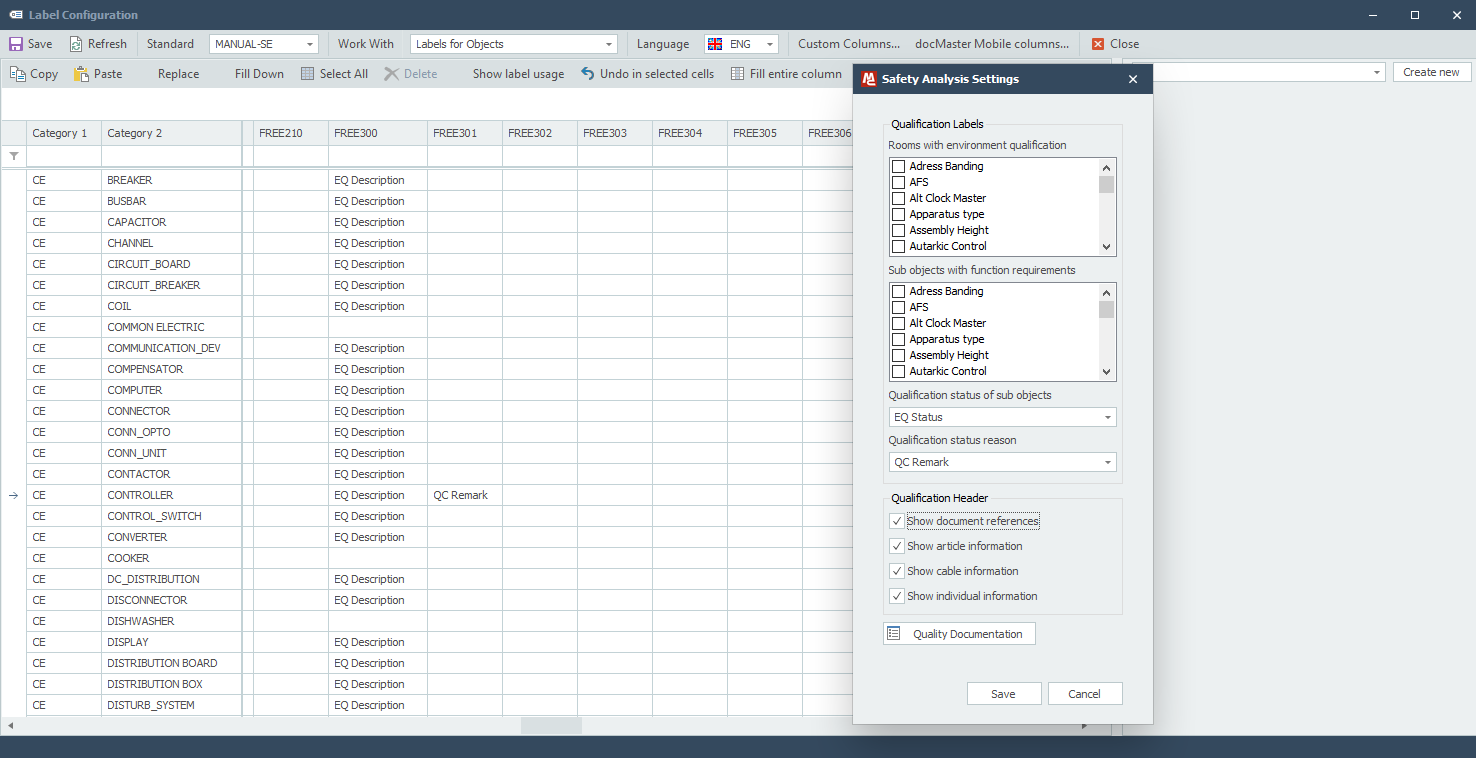Image resolution: width=1476 pixels, height=758 pixels.
Task: Click the Undo in selected cells arrow icon
Action: (x=588, y=74)
